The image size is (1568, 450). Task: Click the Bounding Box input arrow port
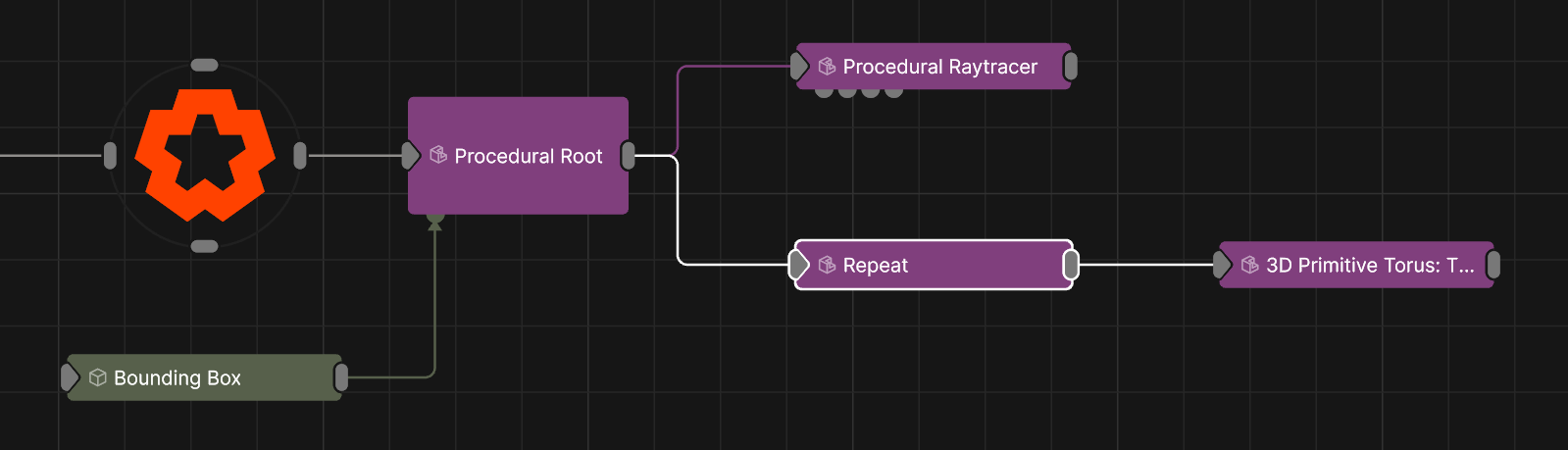pos(70,377)
